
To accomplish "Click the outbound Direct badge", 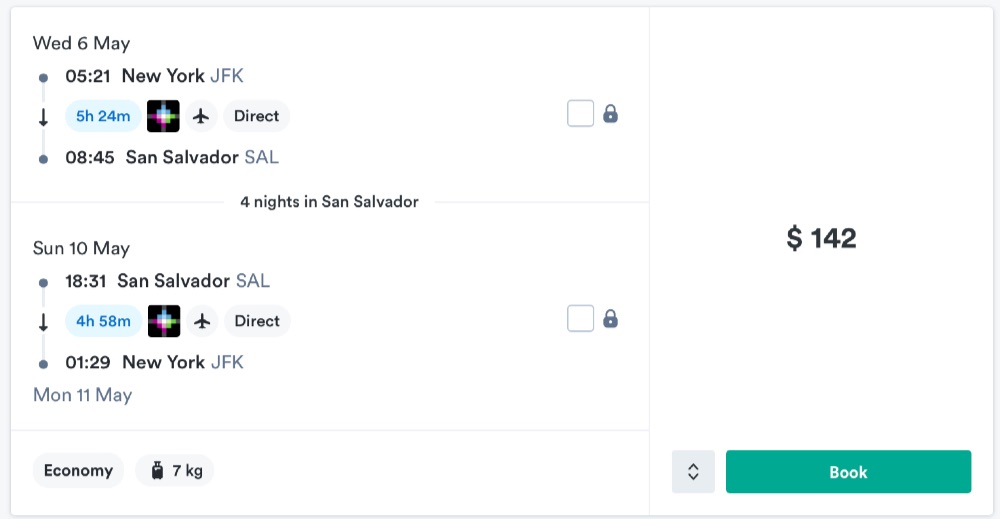I will click(x=256, y=116).
